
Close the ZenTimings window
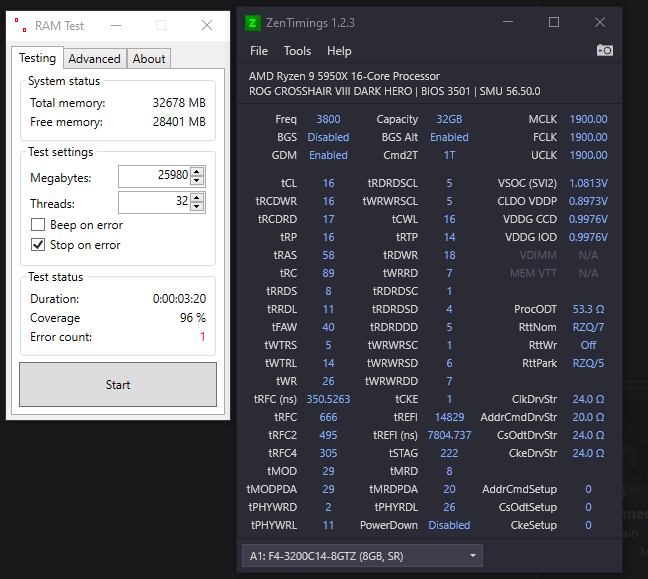coord(600,22)
